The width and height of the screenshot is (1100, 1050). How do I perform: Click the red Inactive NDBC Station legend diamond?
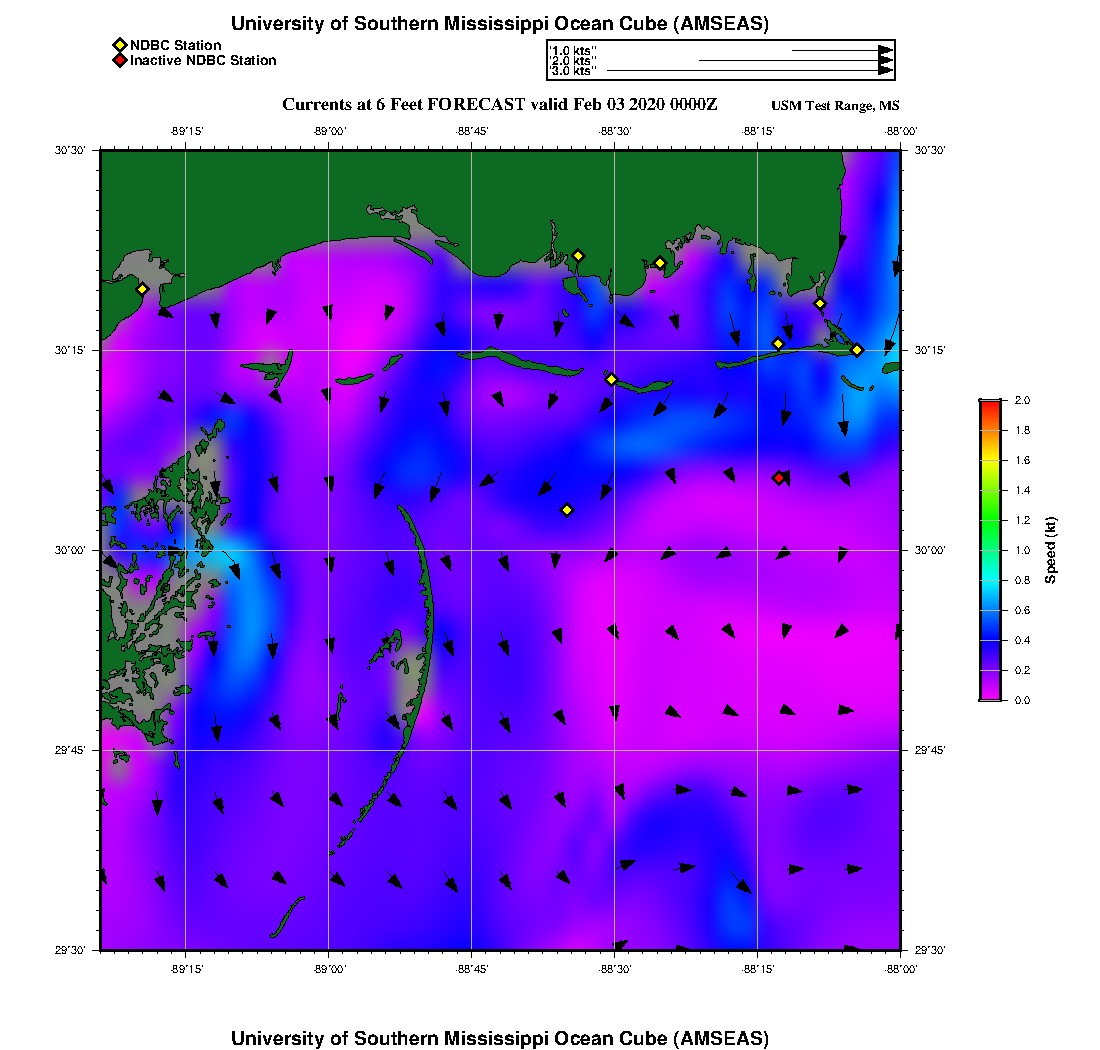pos(120,60)
